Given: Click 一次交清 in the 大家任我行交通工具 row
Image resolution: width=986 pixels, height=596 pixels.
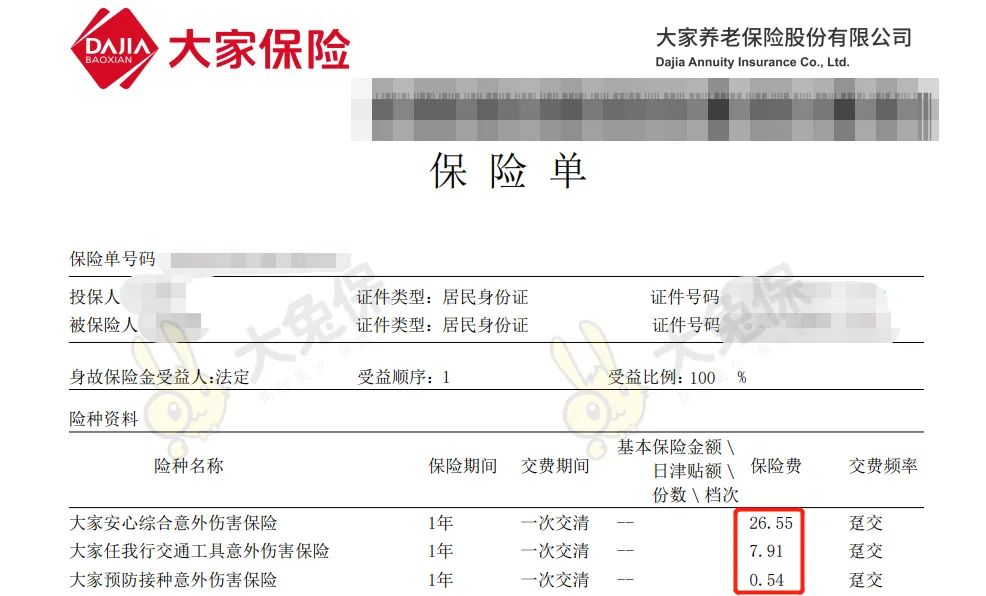Looking at the screenshot, I should coord(555,551).
